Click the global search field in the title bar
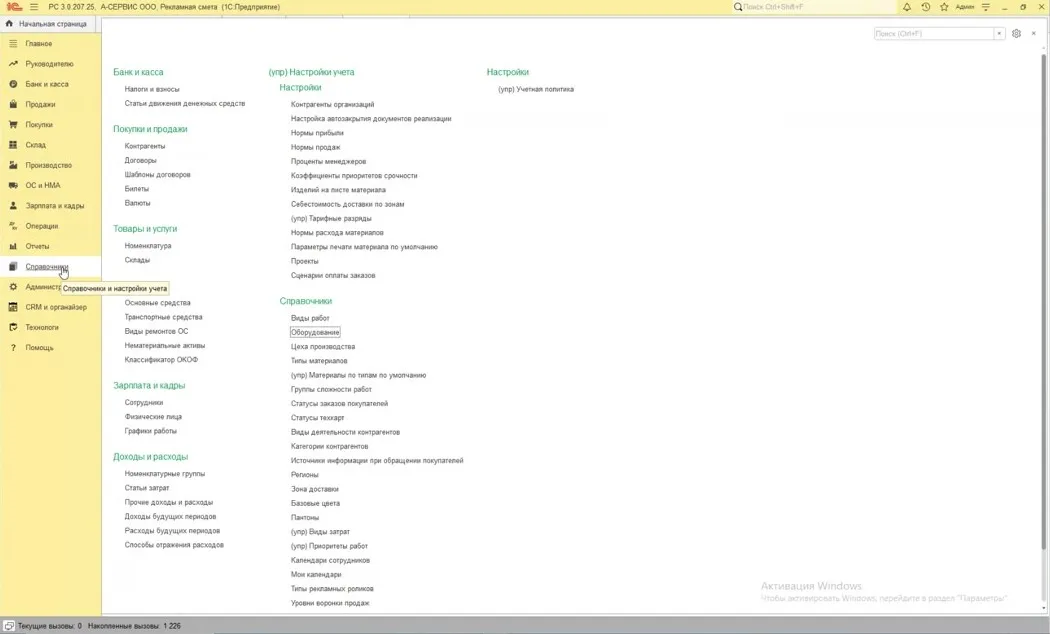 click(x=814, y=7)
